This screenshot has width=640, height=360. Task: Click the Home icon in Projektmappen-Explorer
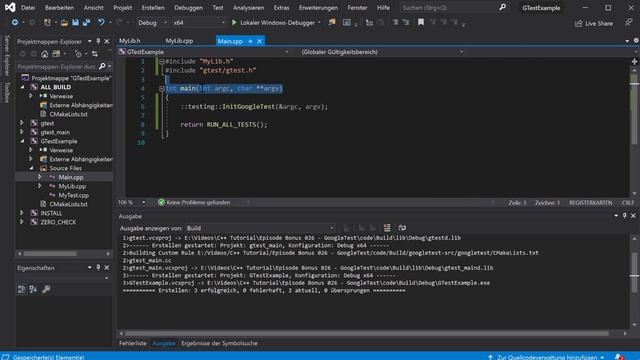44,54
